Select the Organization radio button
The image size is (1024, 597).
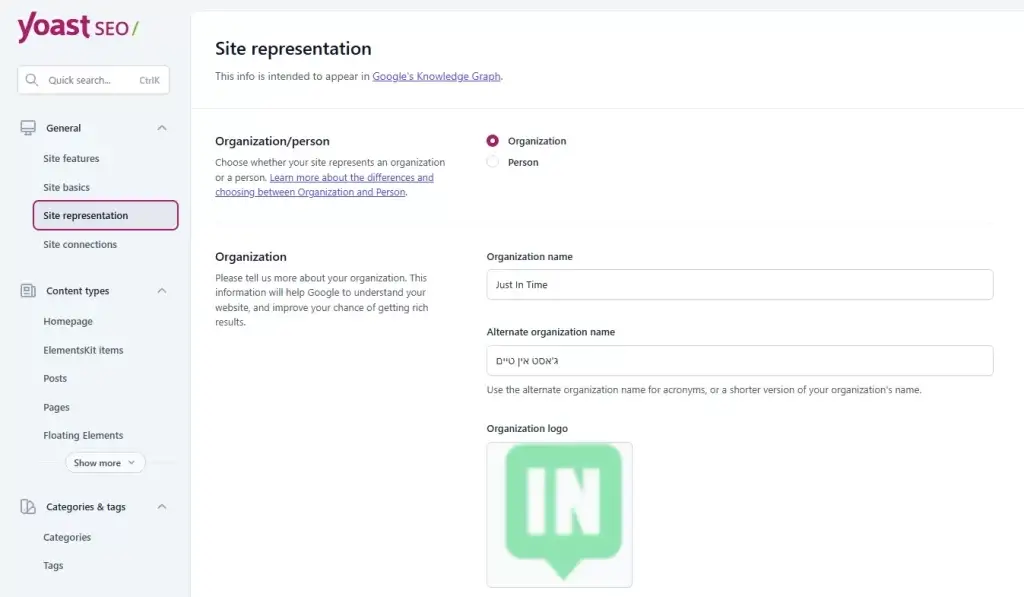(x=492, y=141)
